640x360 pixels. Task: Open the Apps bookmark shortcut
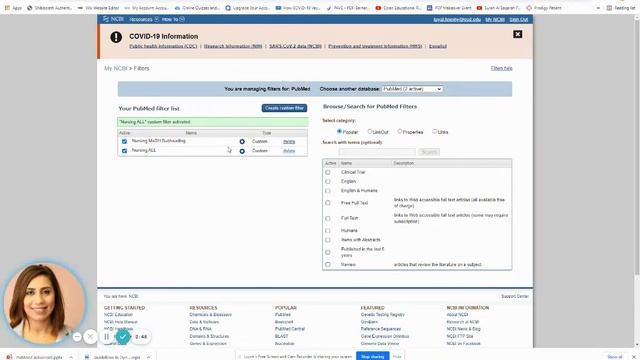pyautogui.click(x=13, y=8)
